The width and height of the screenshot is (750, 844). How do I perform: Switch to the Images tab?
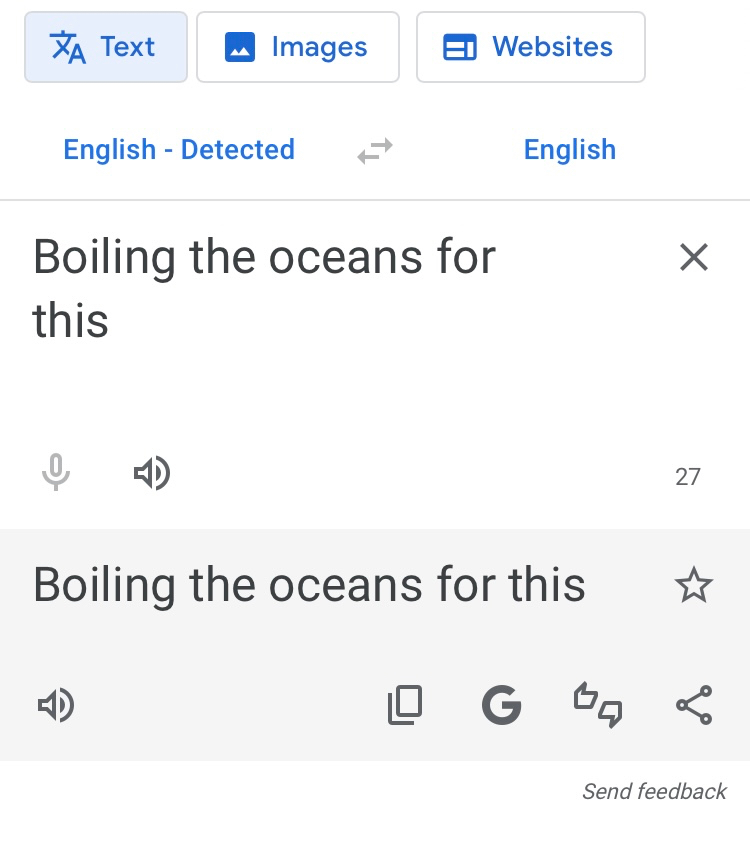click(x=298, y=47)
